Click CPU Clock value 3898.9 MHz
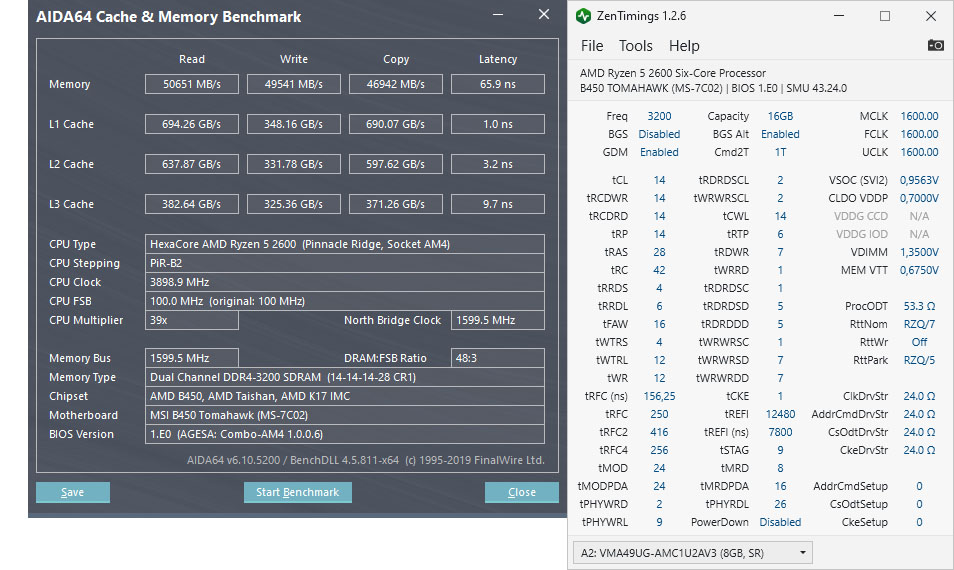Viewport: 954px width, 570px height. 345,282
